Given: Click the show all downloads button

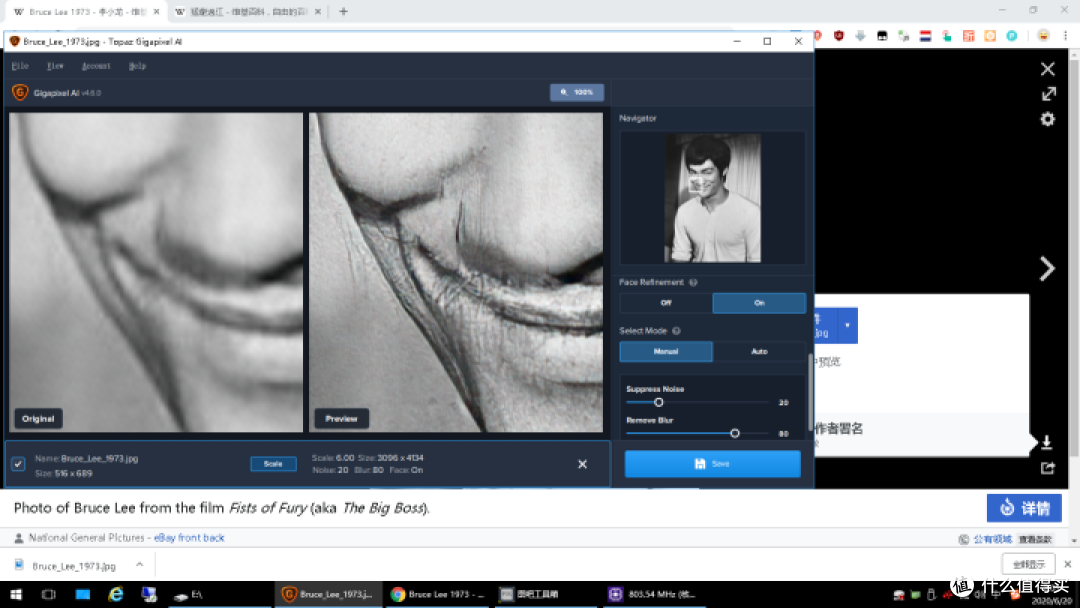Looking at the screenshot, I should pos(1028,565).
